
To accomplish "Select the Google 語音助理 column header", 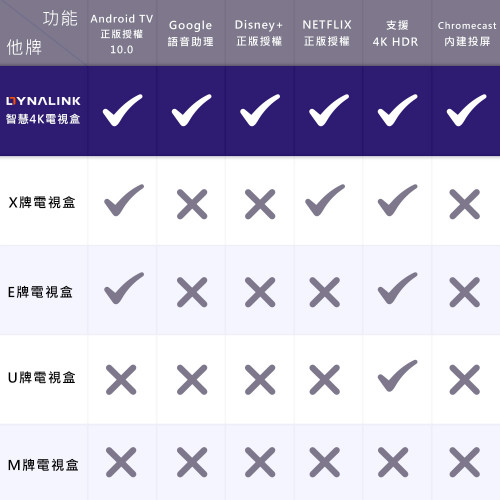I will click(x=190, y=33).
